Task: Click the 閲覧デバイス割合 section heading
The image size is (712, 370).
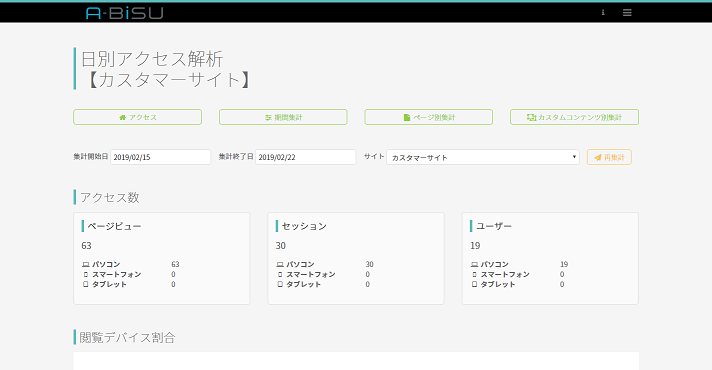Action: point(128,337)
